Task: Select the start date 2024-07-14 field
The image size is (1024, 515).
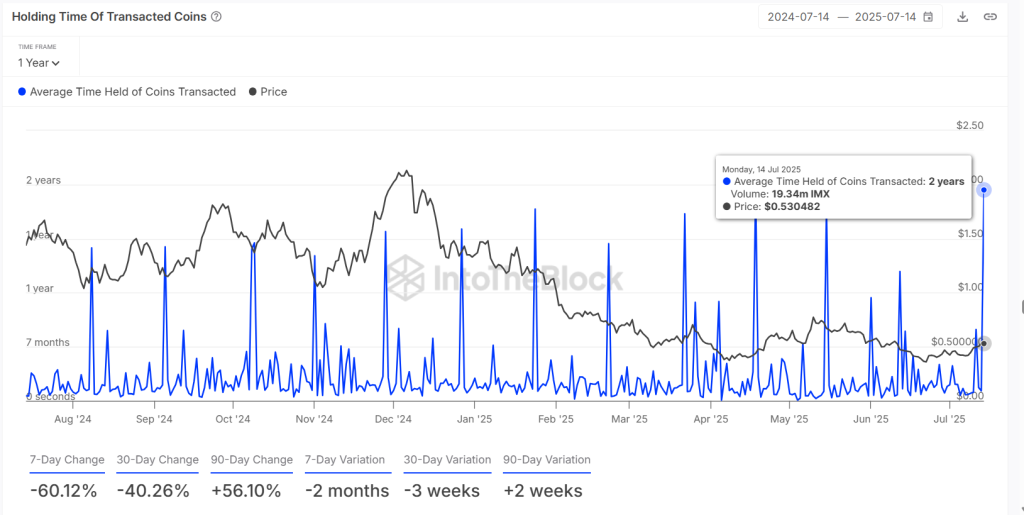Action: (x=800, y=17)
